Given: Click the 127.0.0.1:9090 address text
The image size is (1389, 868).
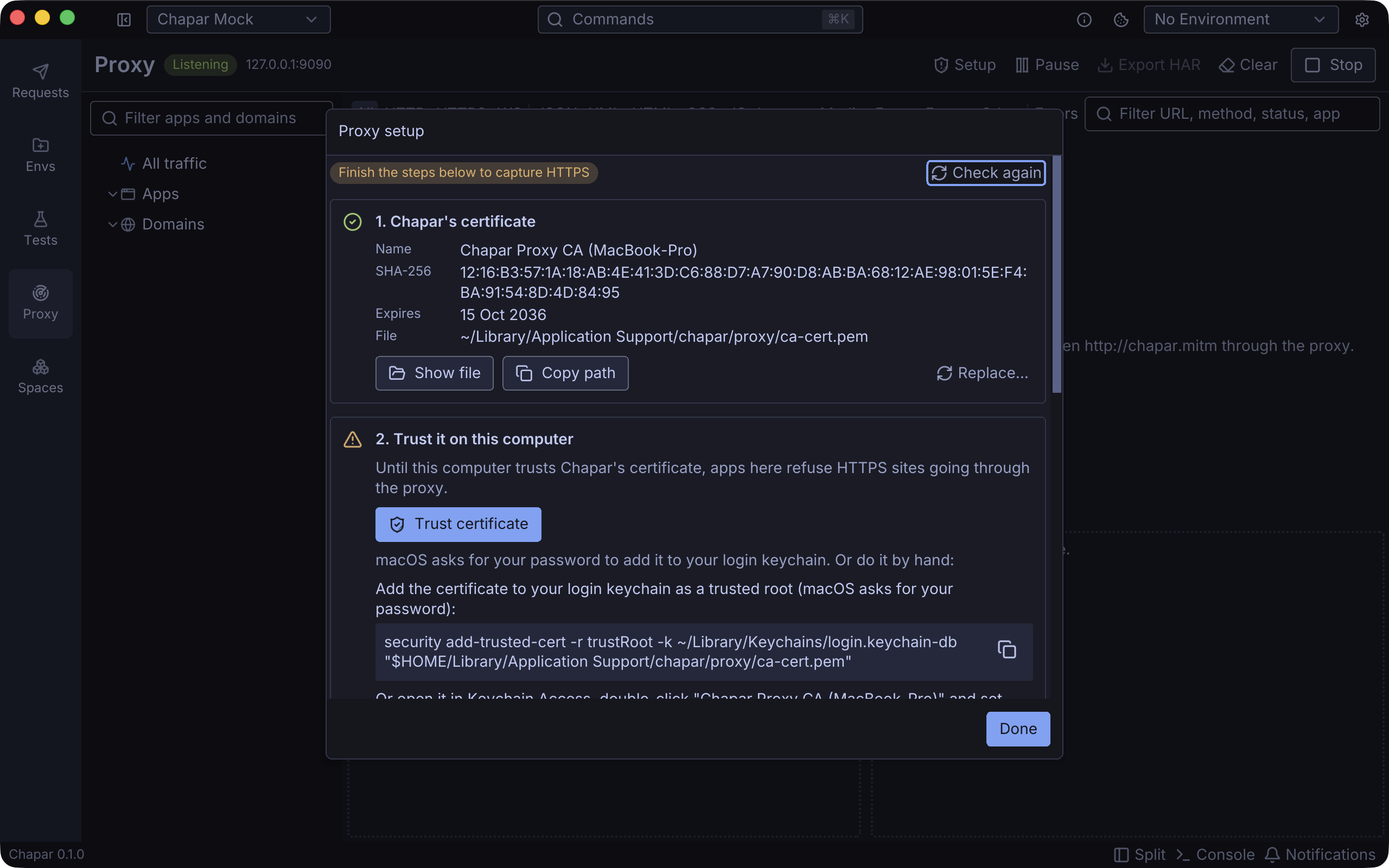Looking at the screenshot, I should pyautogui.click(x=289, y=65).
